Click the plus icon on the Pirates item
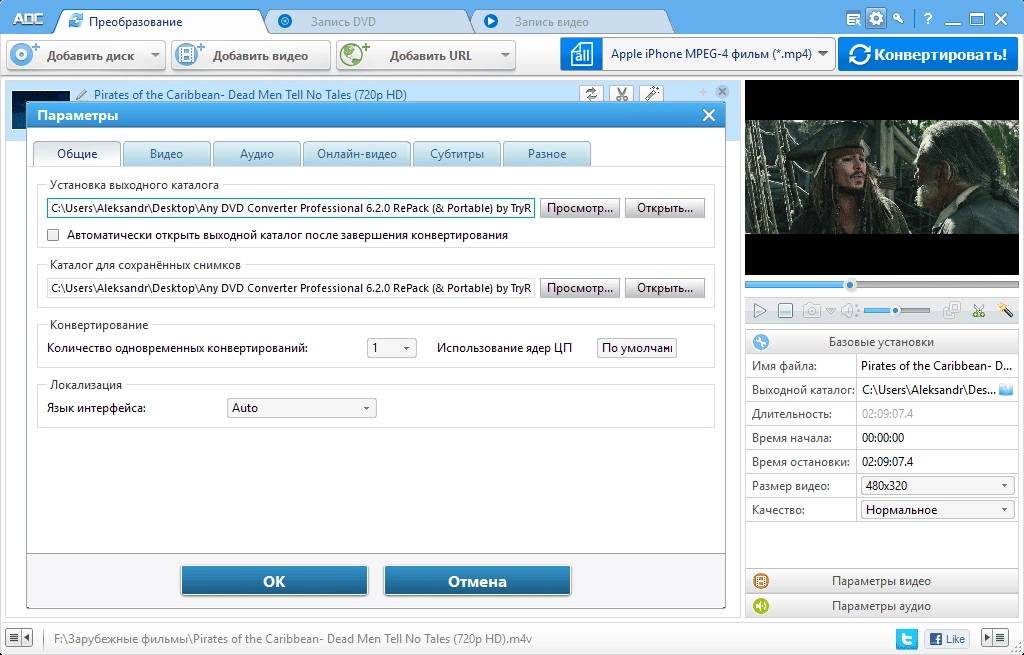Viewport: 1024px width, 655px height. click(x=703, y=92)
